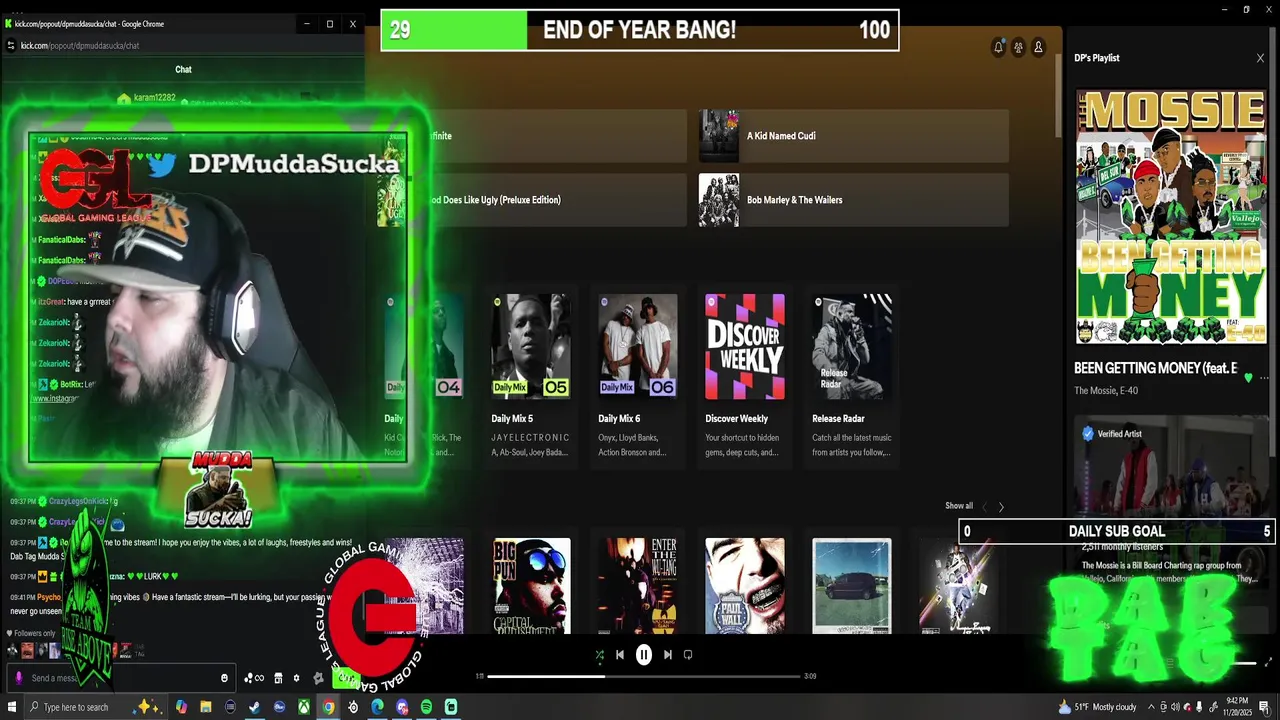Viewport: 1280px width, 720px height.
Task: Open the clock showing 9:42 PM
Action: pyautogui.click(x=1236, y=707)
